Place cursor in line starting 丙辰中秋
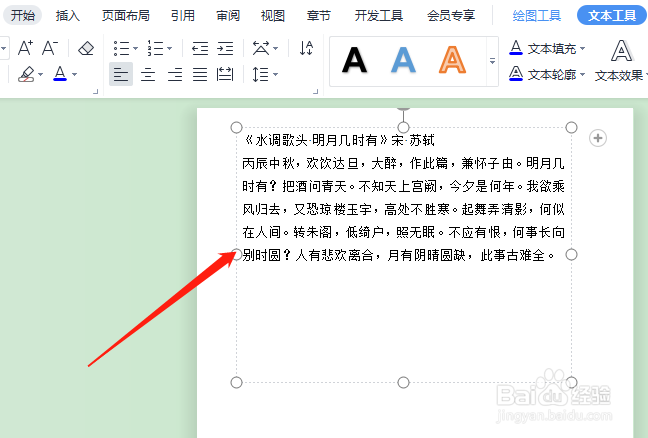 403,164
